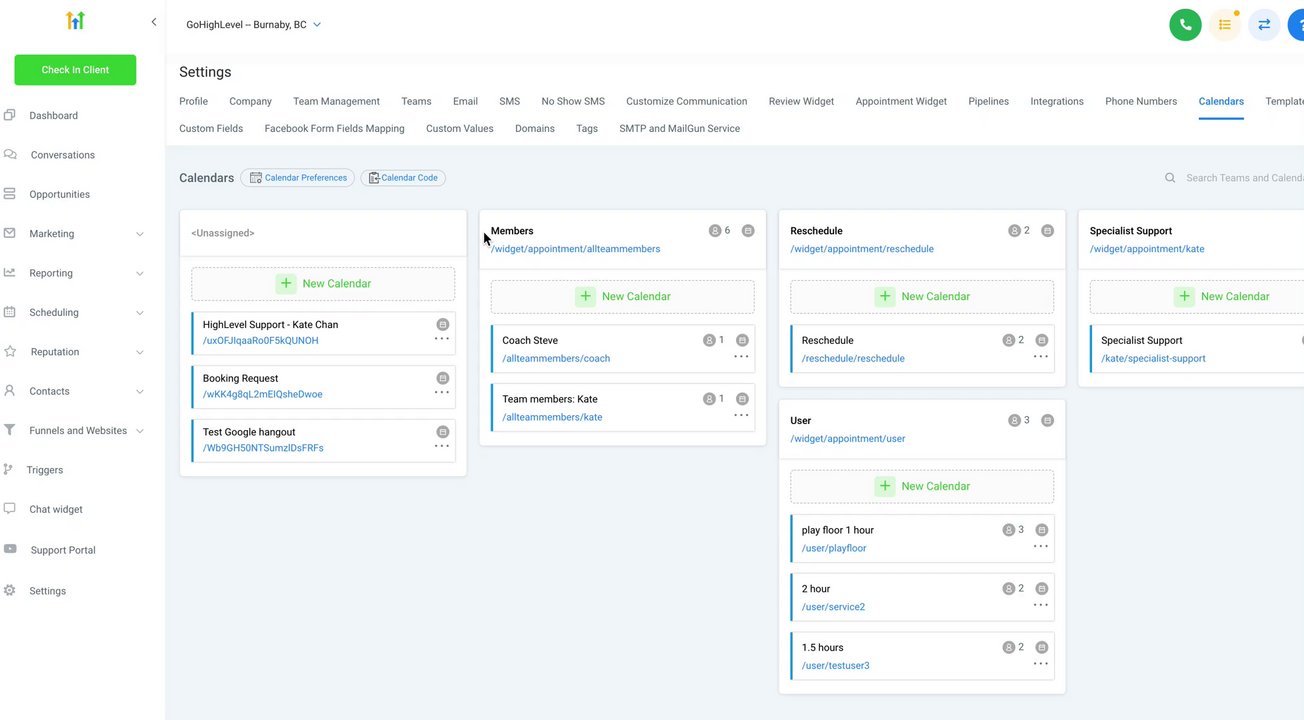
Task: Click the GoHighLevel logo
Action: [75, 21]
